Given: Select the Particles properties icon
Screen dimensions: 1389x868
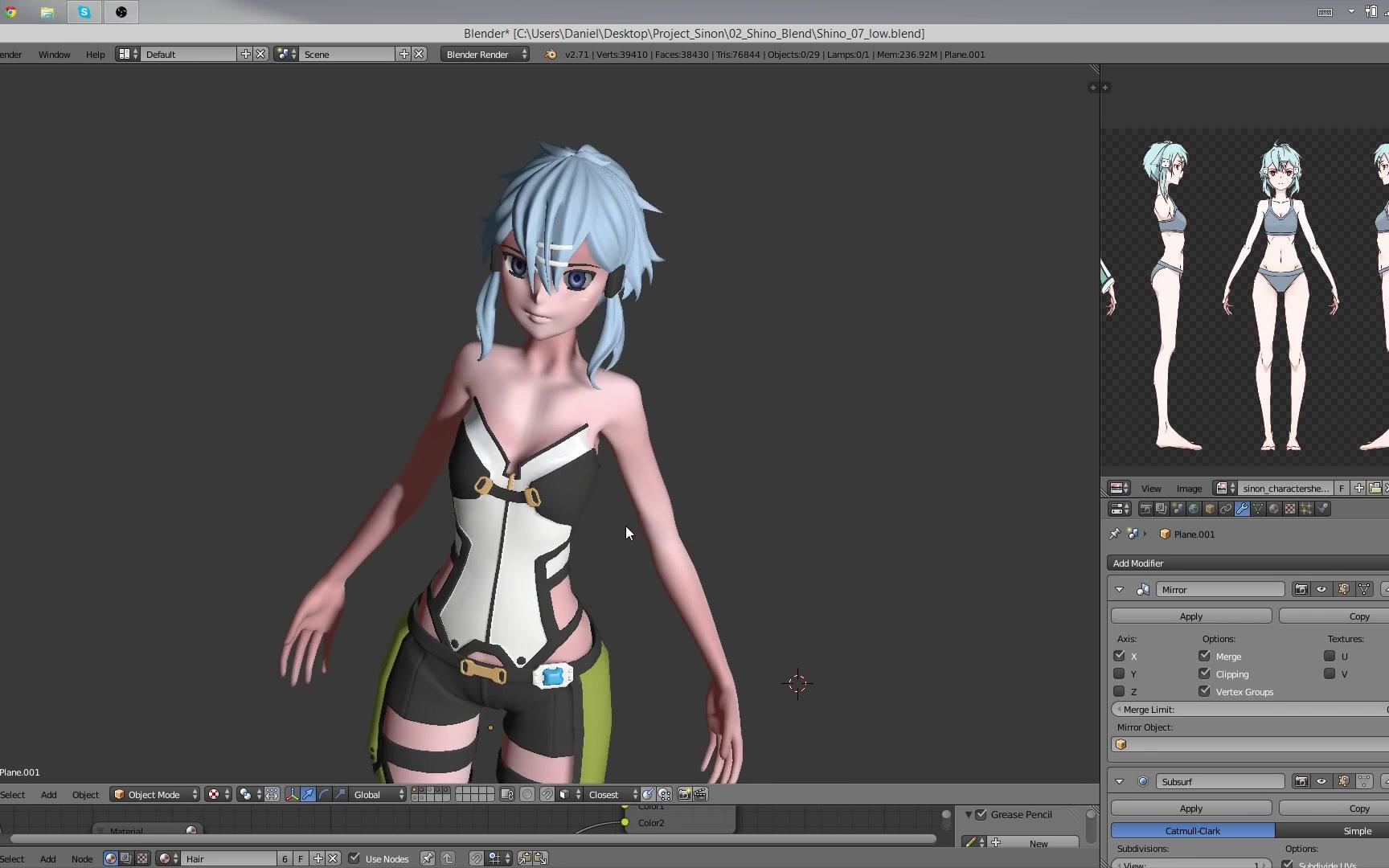Looking at the screenshot, I should pos(1305,508).
